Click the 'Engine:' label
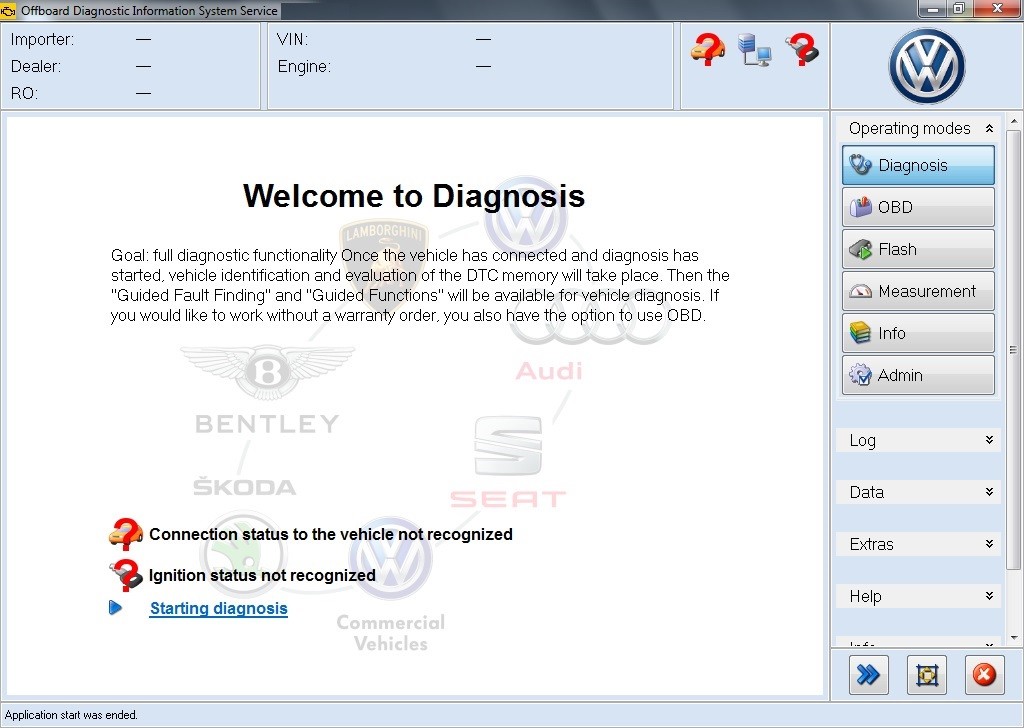 [x=304, y=67]
